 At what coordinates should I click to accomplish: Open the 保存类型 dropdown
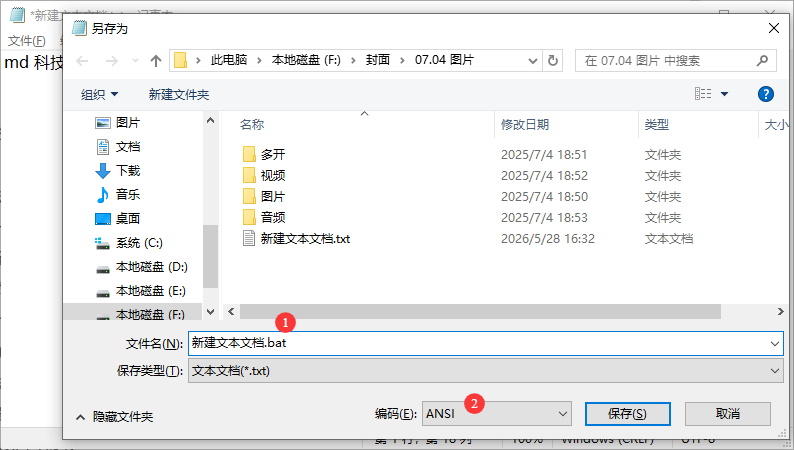(486, 371)
